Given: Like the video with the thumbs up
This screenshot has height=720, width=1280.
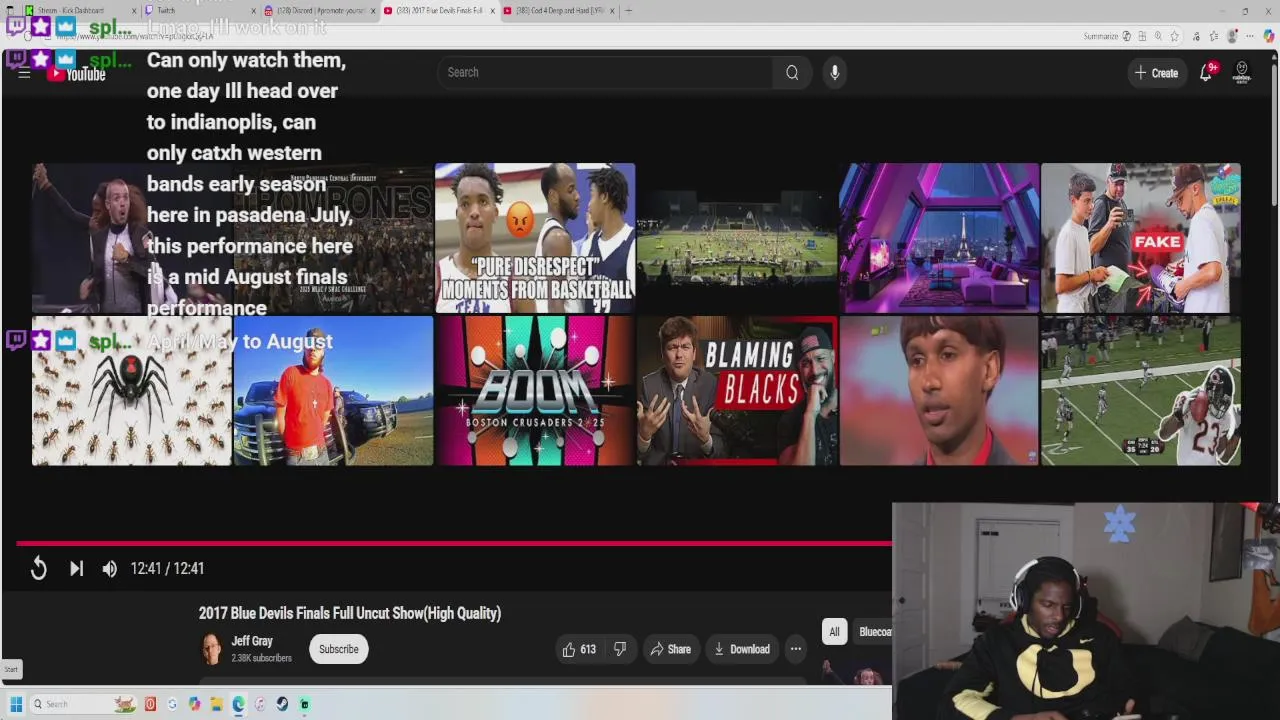Looking at the screenshot, I should point(578,649).
